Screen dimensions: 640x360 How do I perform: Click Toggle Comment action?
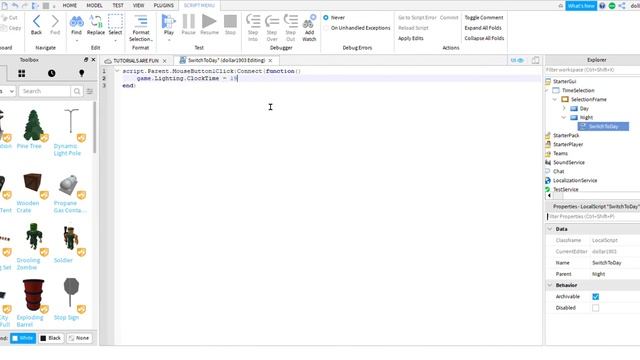tap(484, 18)
